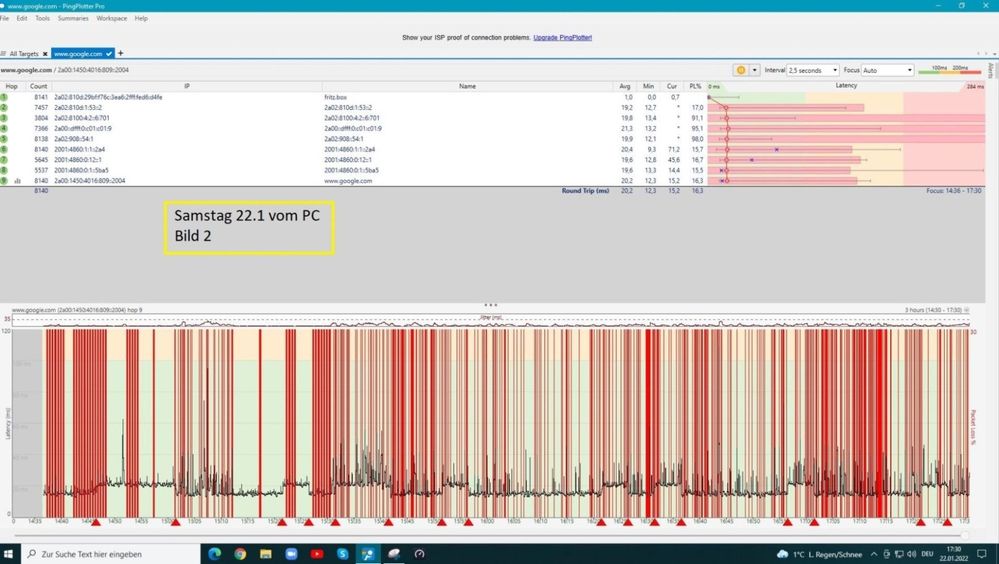
Task: Open the Interval 2,5 seconds dropdown
Action: [813, 70]
